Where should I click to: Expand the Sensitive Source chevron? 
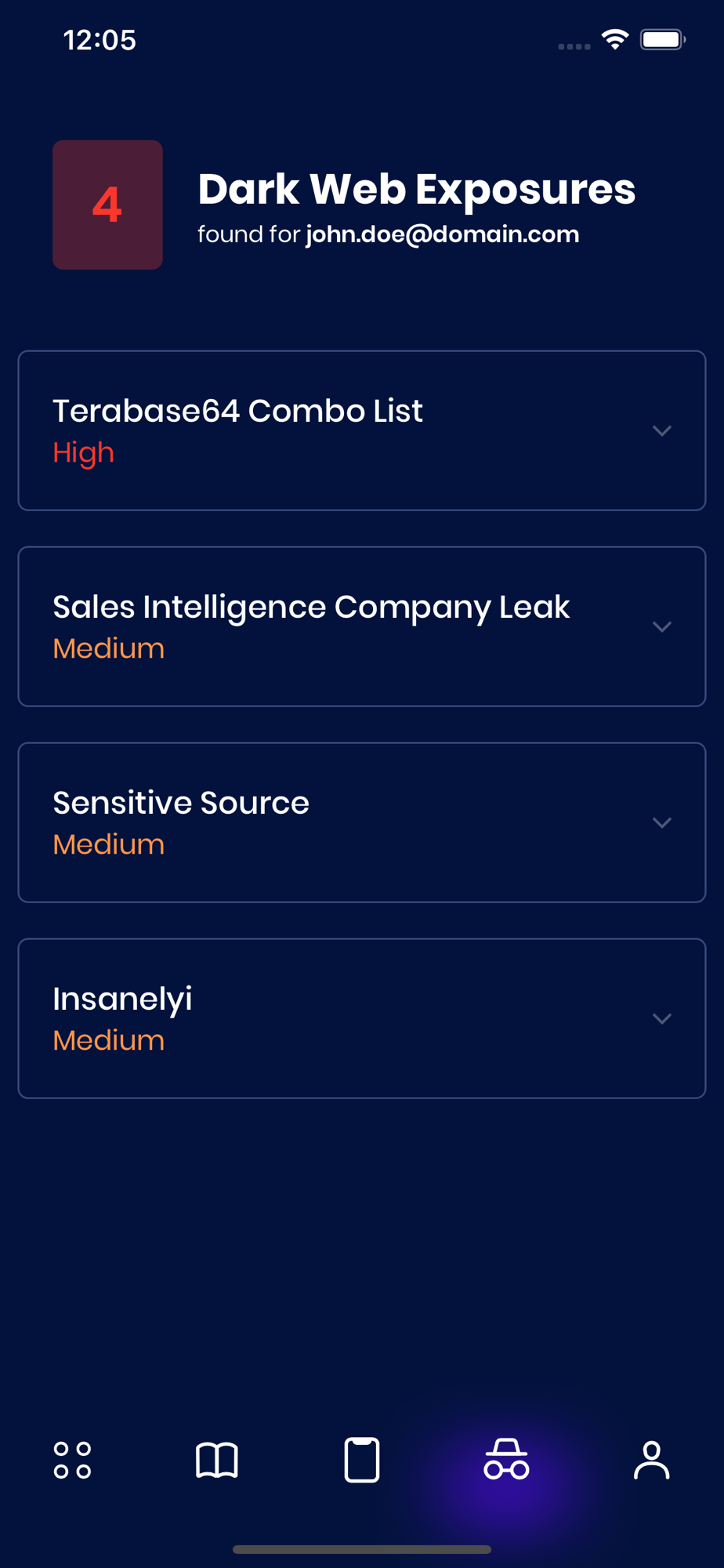[x=662, y=822]
